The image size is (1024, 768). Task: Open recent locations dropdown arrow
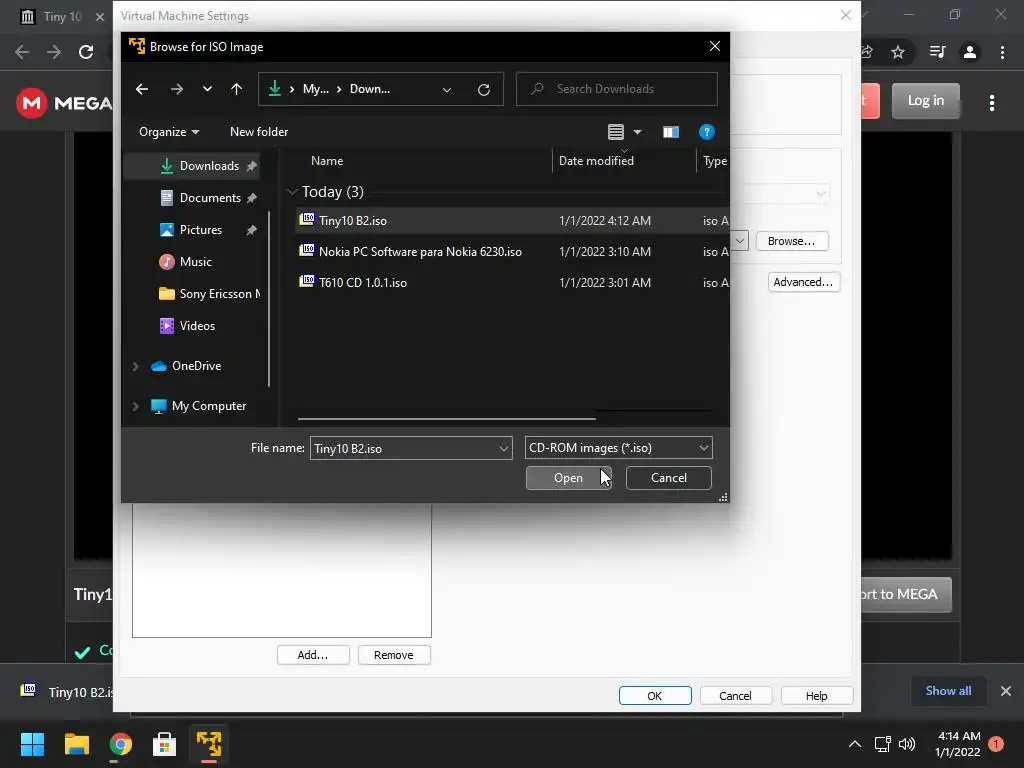pyautogui.click(x=207, y=89)
